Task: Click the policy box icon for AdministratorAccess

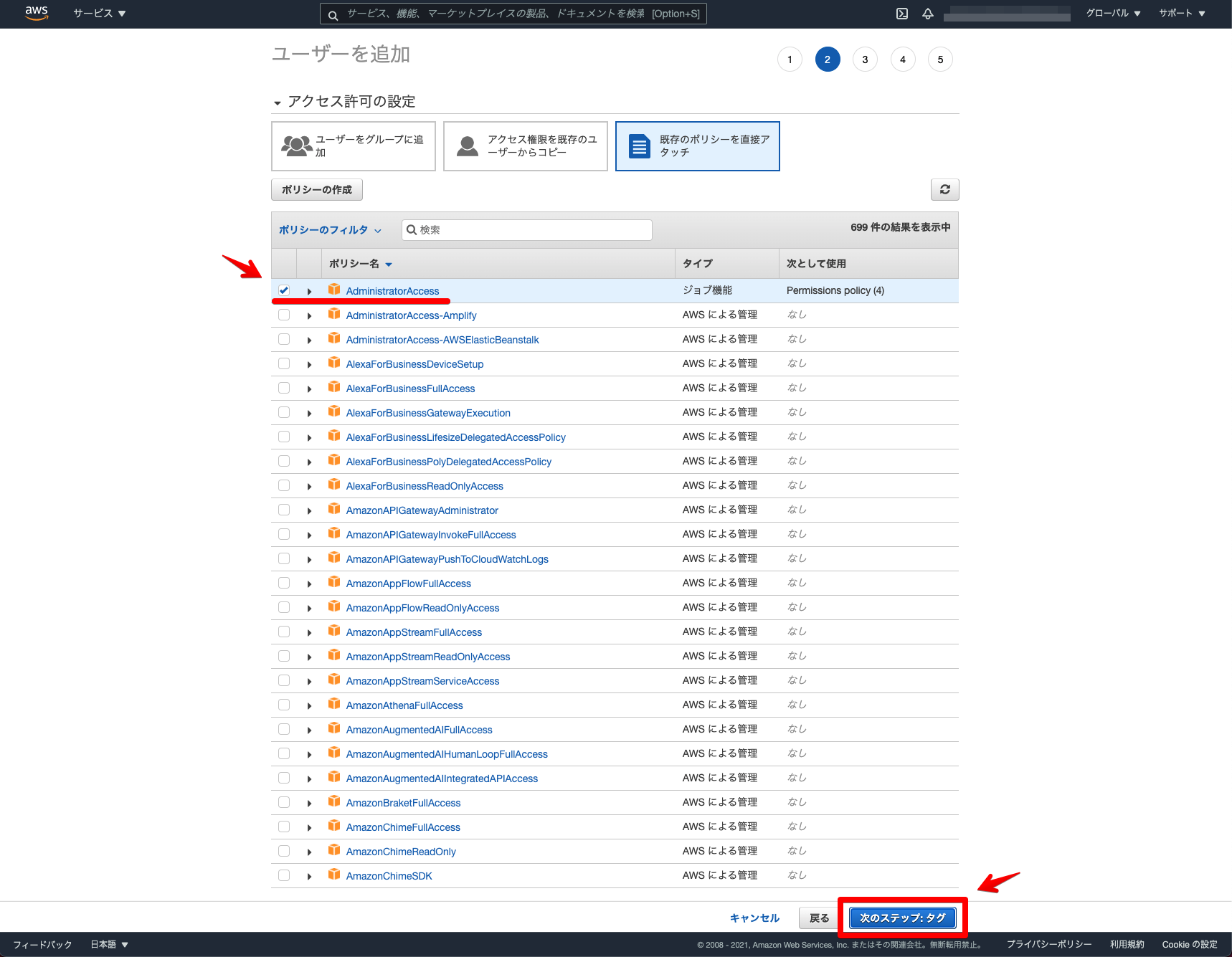Action: 334,290
